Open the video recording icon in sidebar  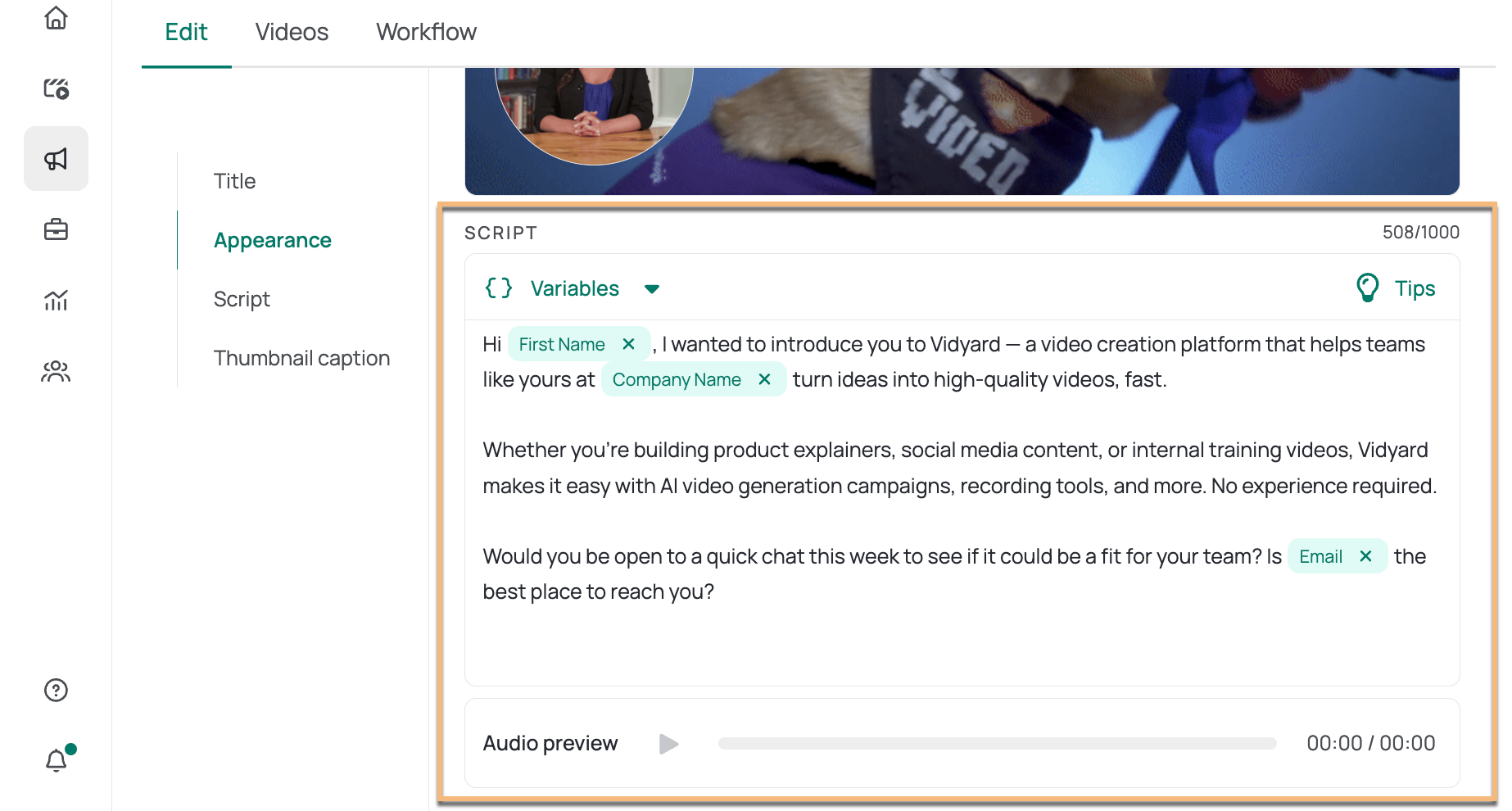56,88
